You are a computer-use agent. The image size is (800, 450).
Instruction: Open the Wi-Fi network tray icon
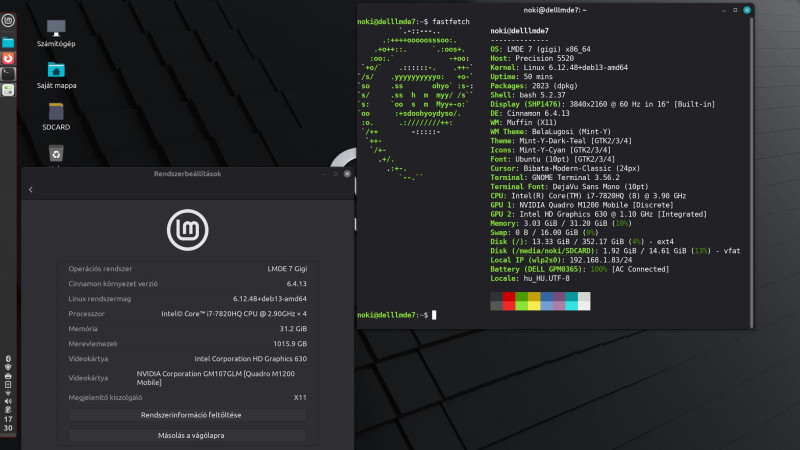[x=8, y=393]
